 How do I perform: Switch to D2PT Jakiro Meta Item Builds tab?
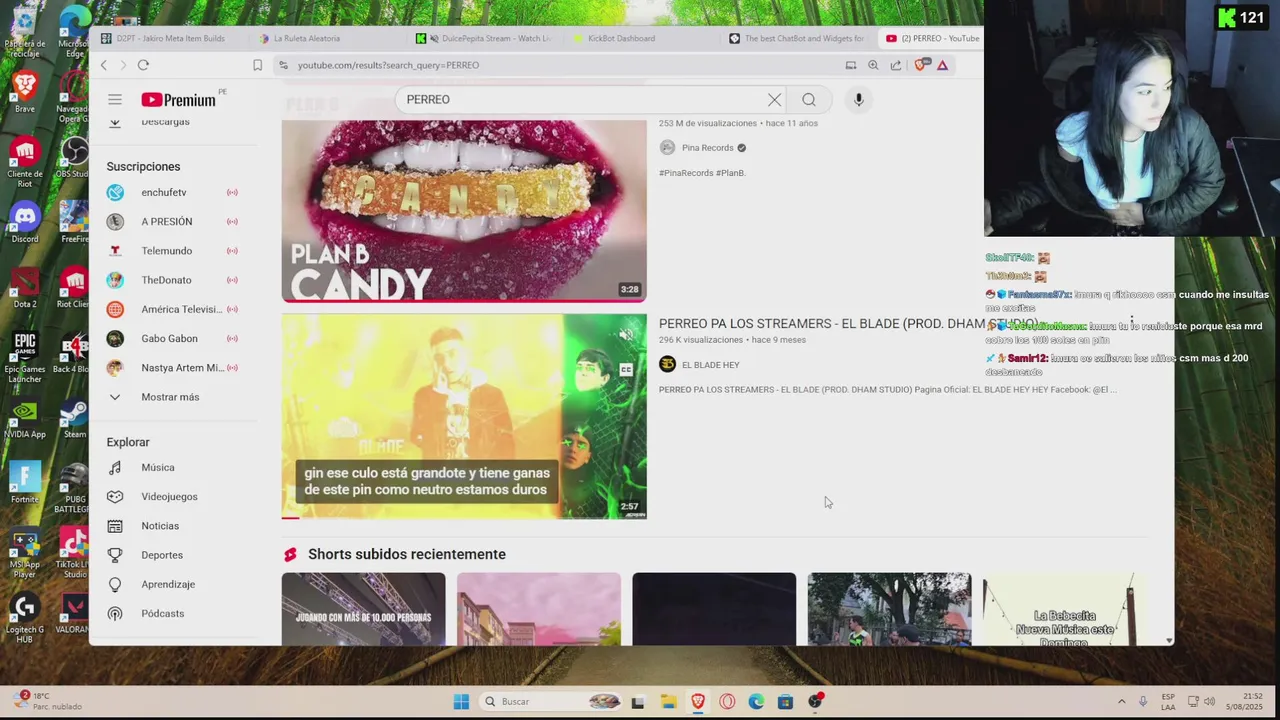tap(170, 38)
